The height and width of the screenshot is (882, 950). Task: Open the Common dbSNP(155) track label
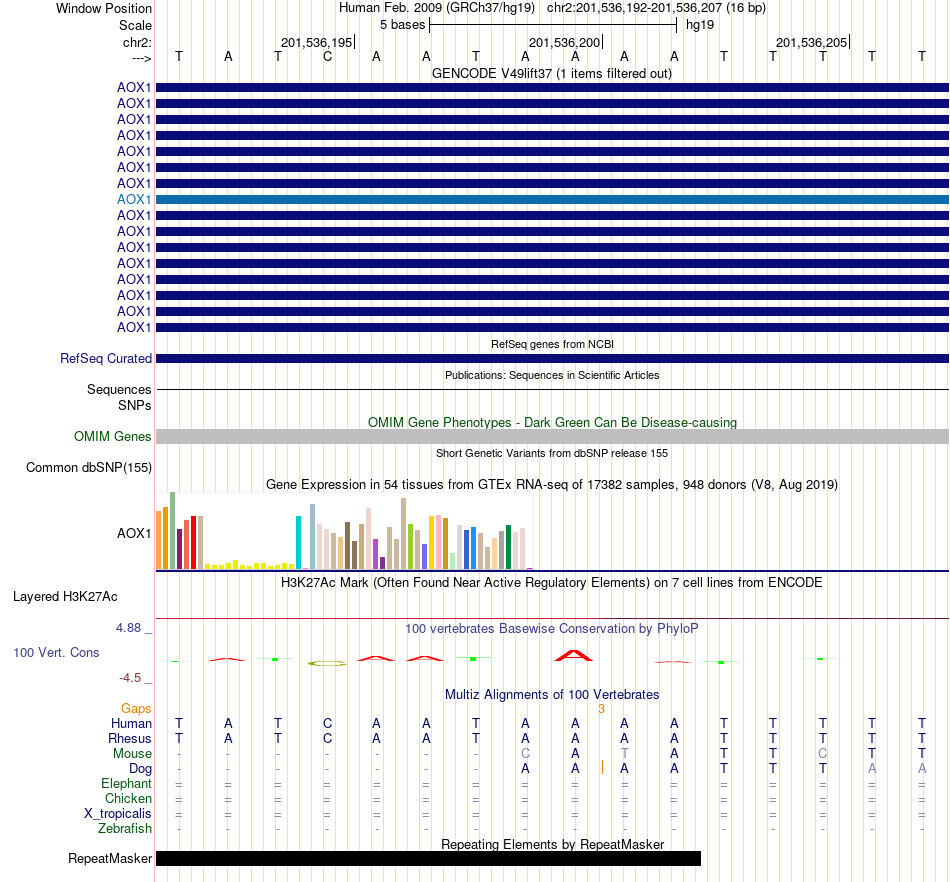[x=89, y=468]
